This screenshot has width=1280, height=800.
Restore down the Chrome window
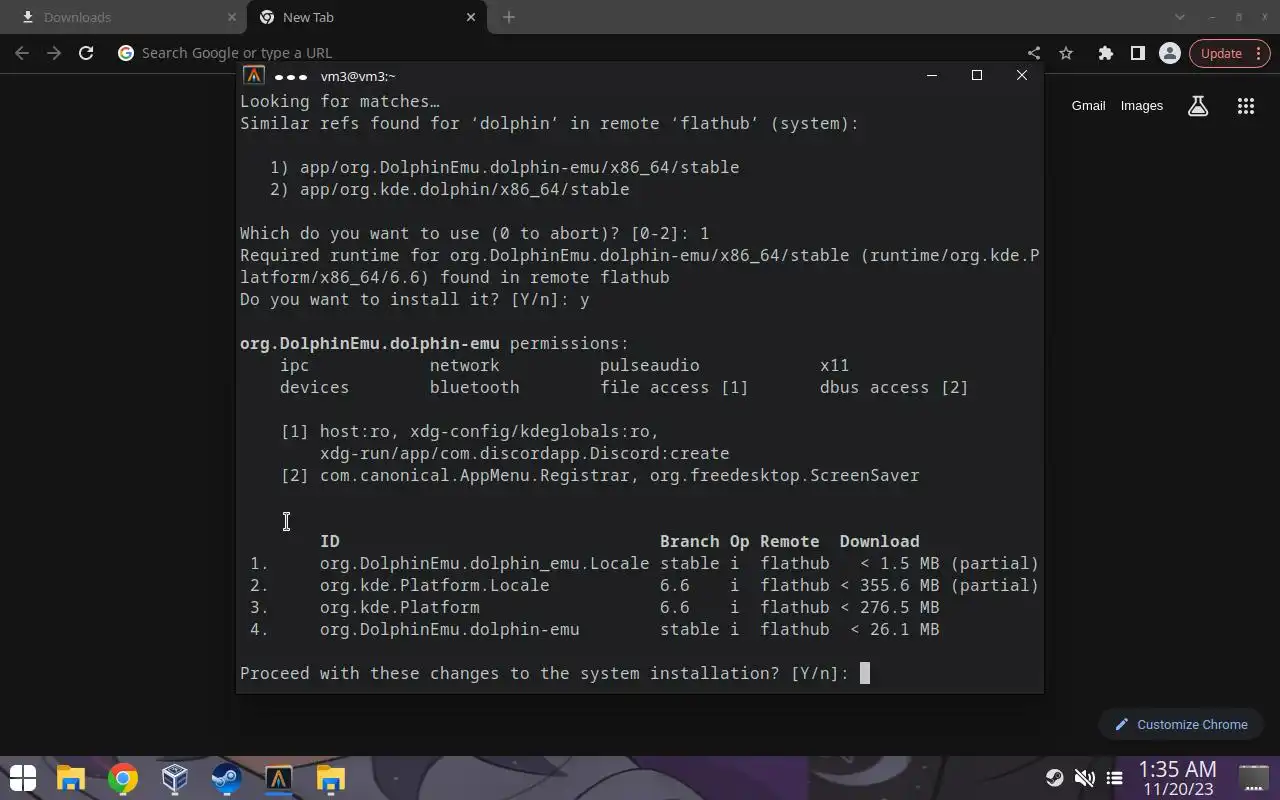(x=1238, y=17)
